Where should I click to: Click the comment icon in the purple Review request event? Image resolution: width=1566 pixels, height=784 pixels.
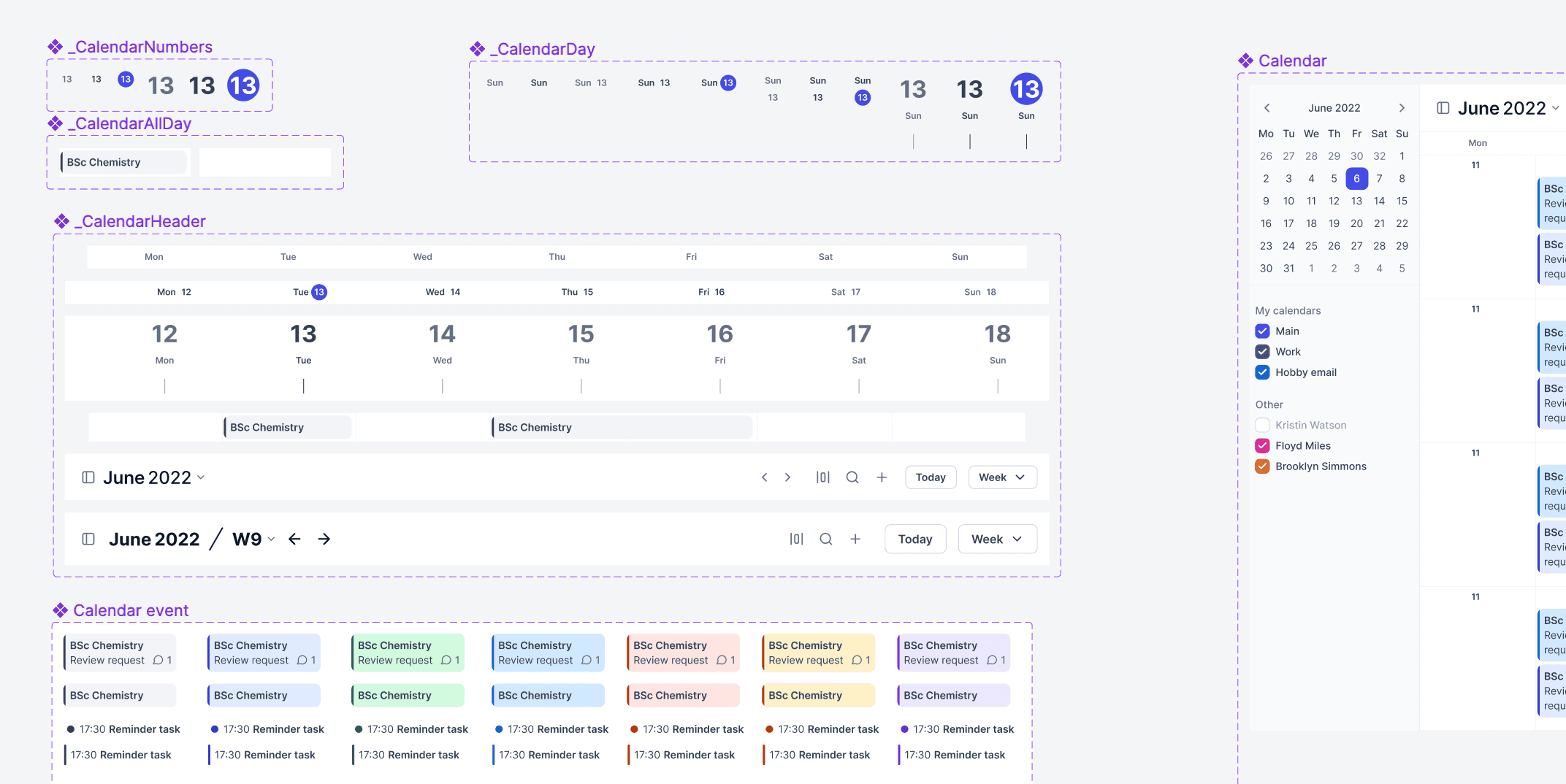click(992, 660)
